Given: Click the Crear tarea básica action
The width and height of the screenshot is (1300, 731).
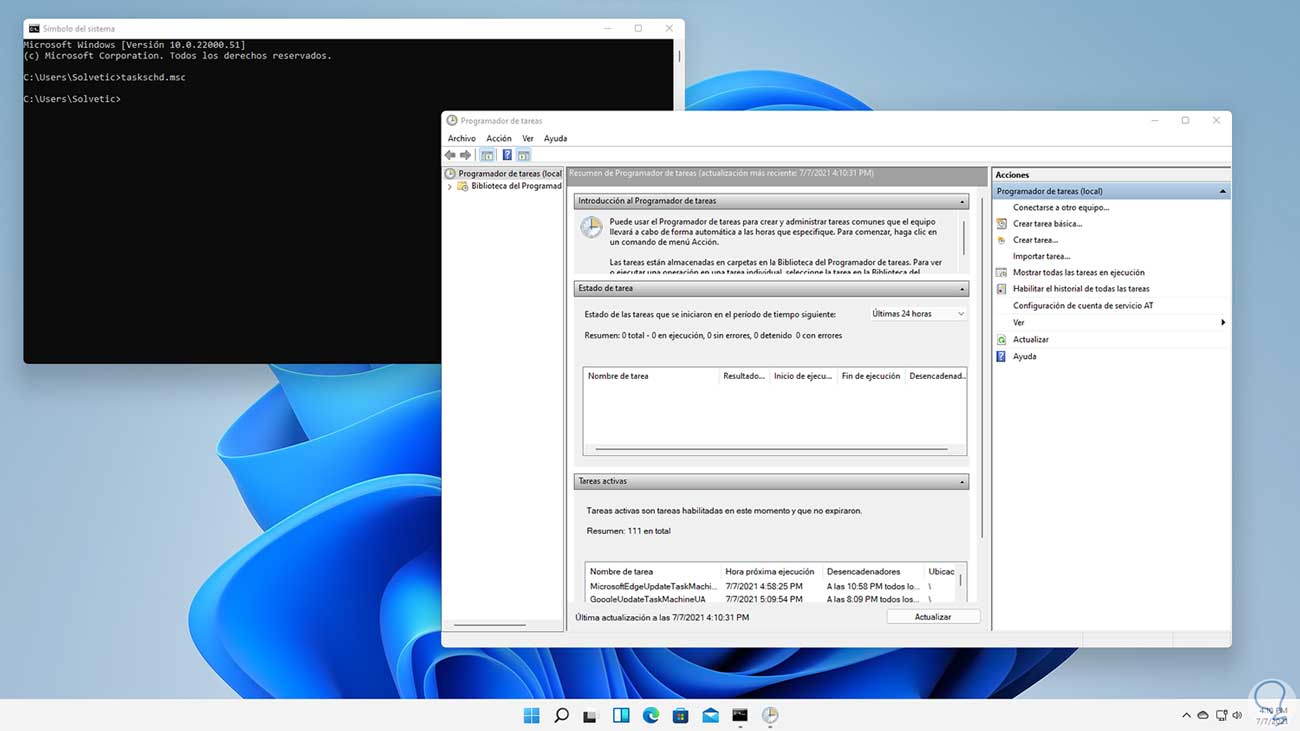Looking at the screenshot, I should tap(1047, 224).
